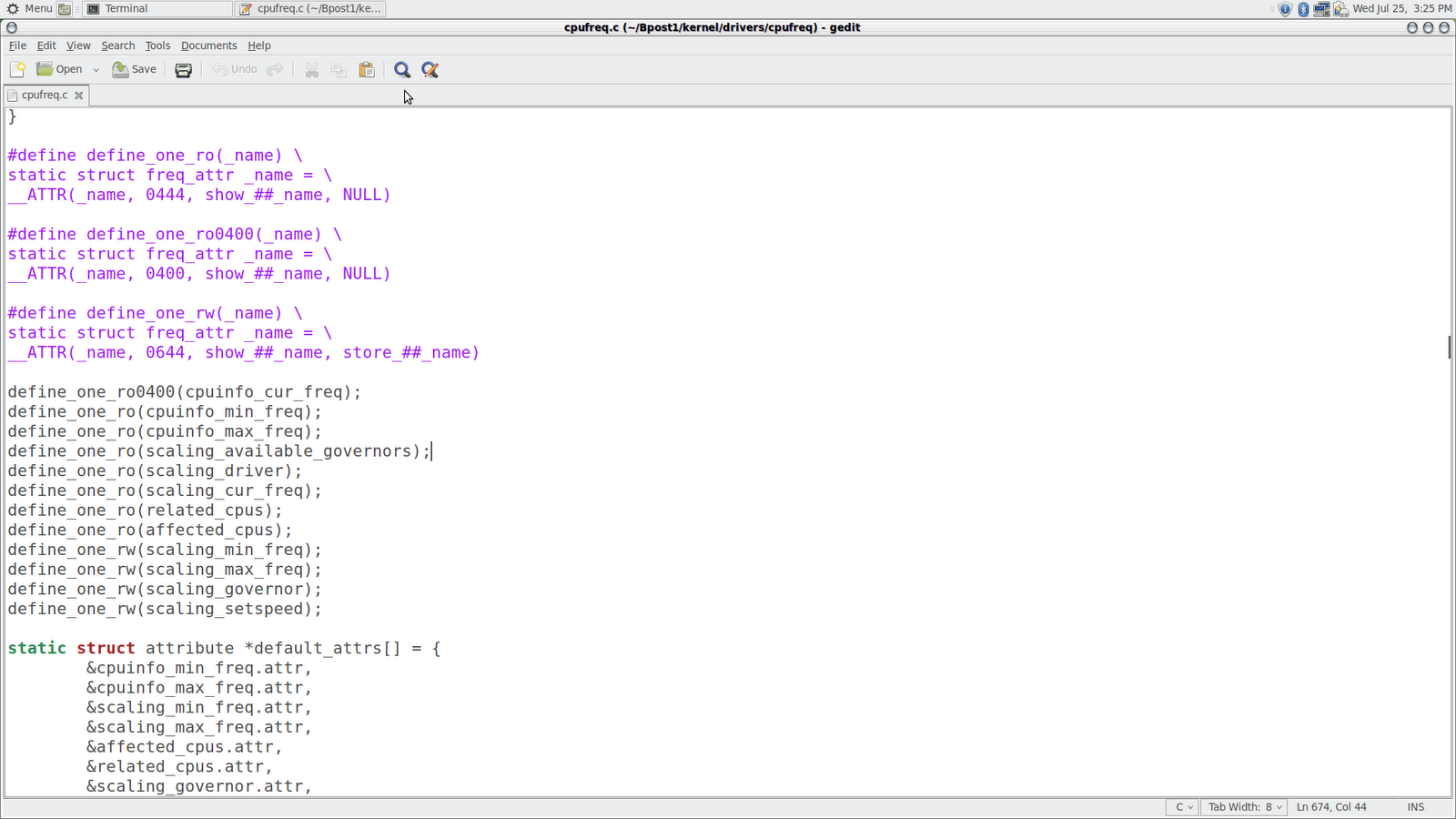This screenshot has width=1456, height=819.
Task: Click the Bluetooth tray icon
Action: click(1302, 8)
